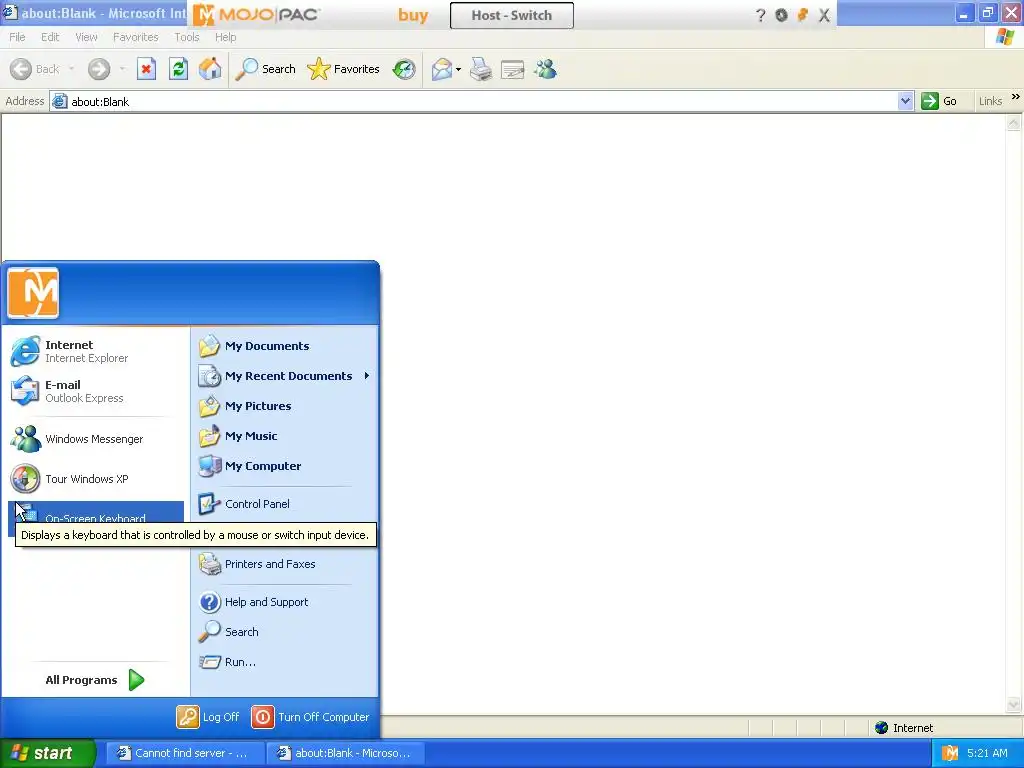Open My Pictures folder
Screen dimensions: 1024x768
click(284, 406)
